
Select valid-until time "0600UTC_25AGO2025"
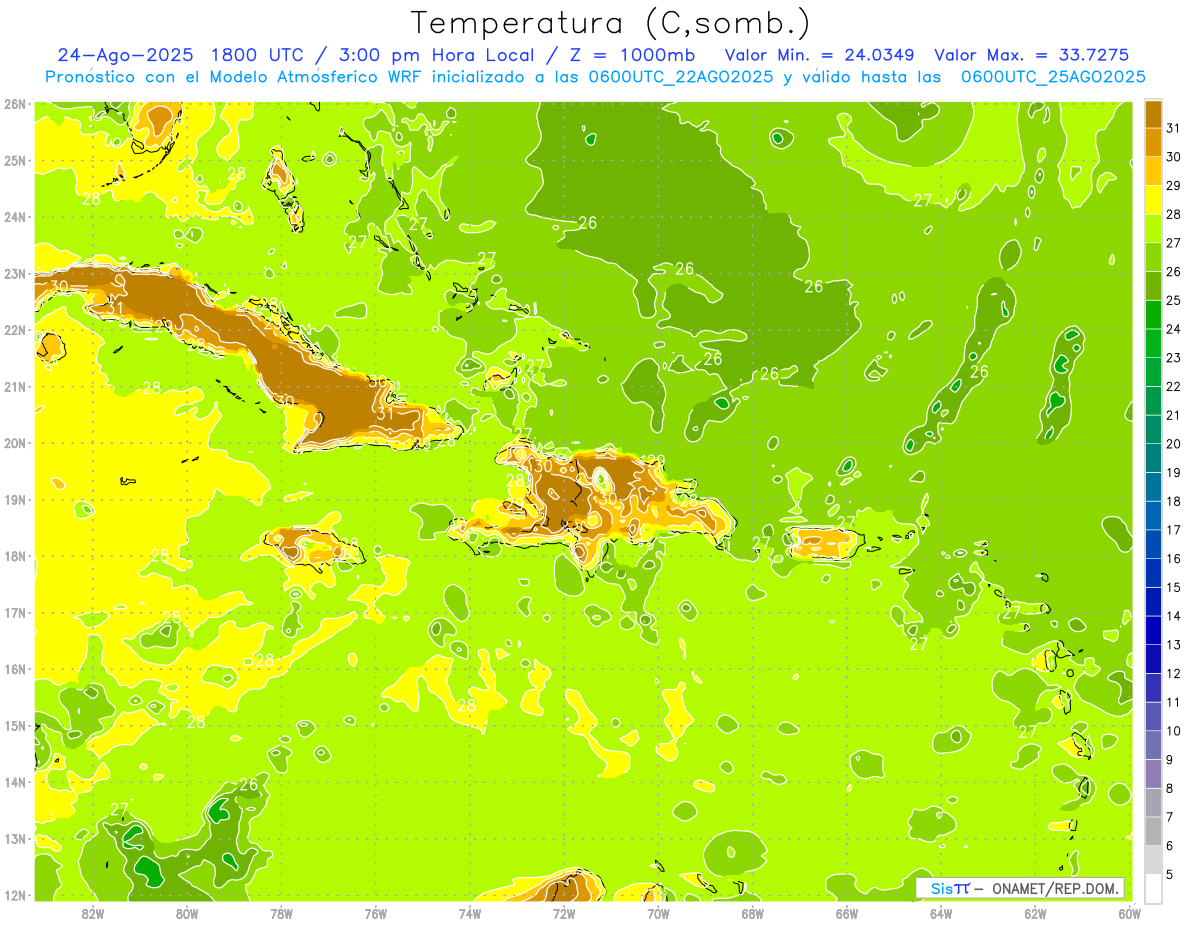[1053, 77]
